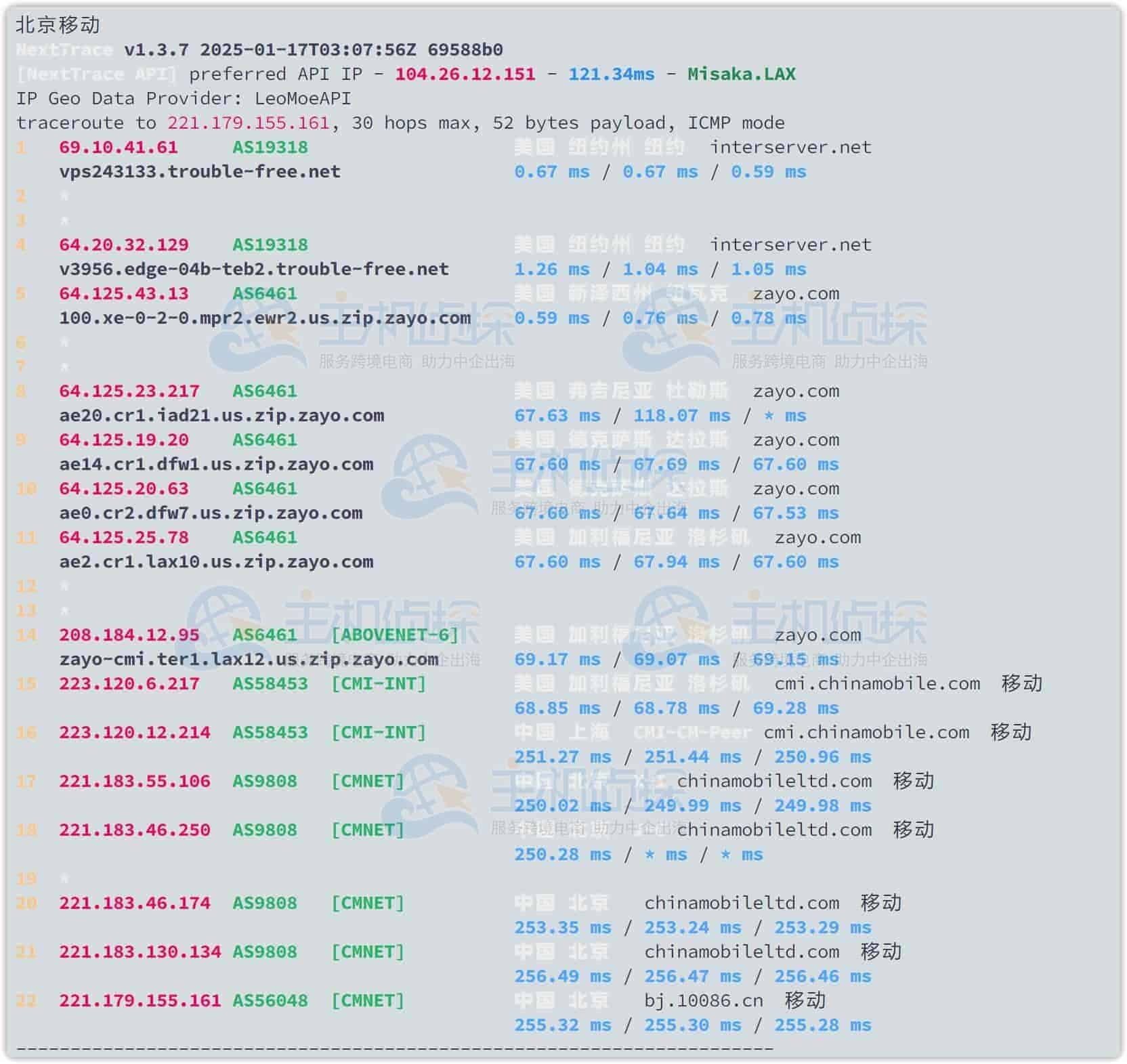The width and height of the screenshot is (1127, 1064).
Task: Select hop IP "64.20.32.129"
Action: (124, 244)
